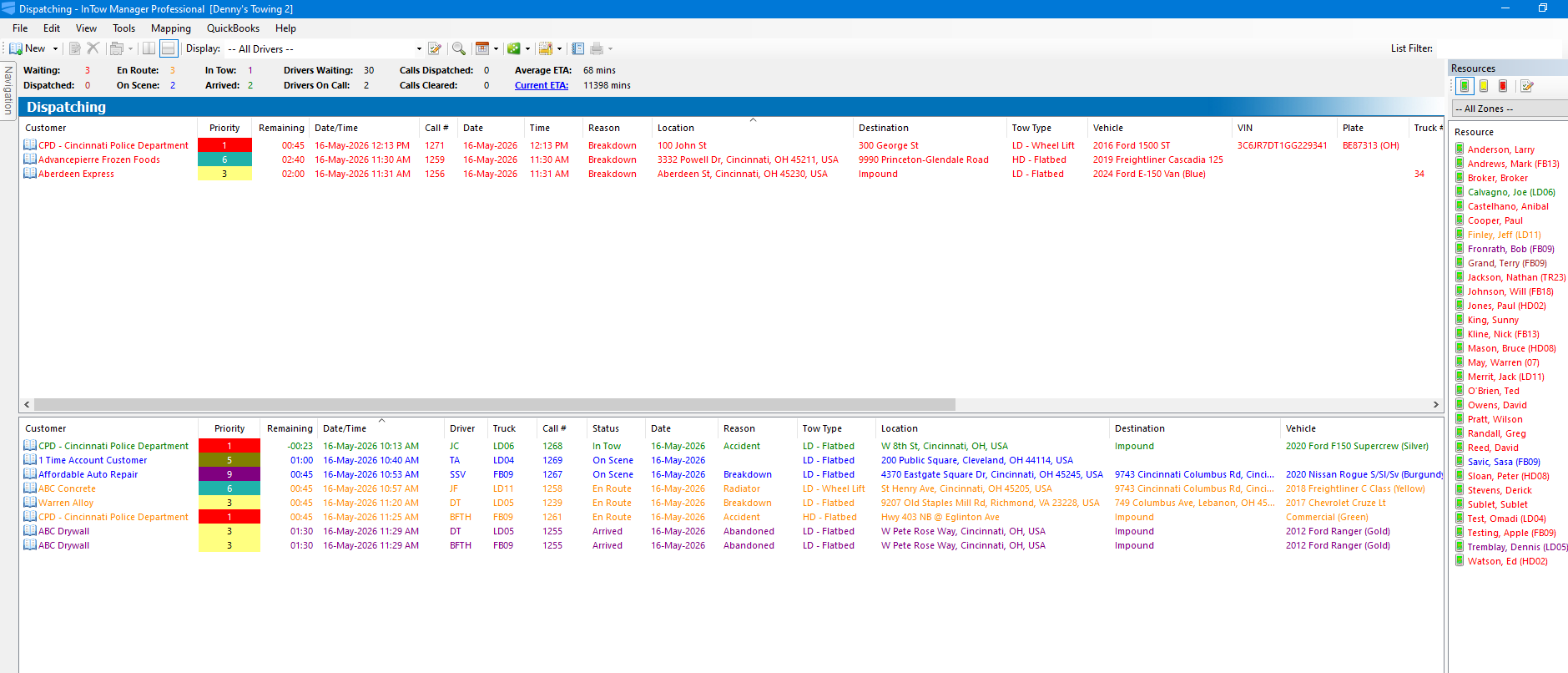This screenshot has height=673, width=1568.
Task: Click the New call button in toolbar
Action: [27, 48]
